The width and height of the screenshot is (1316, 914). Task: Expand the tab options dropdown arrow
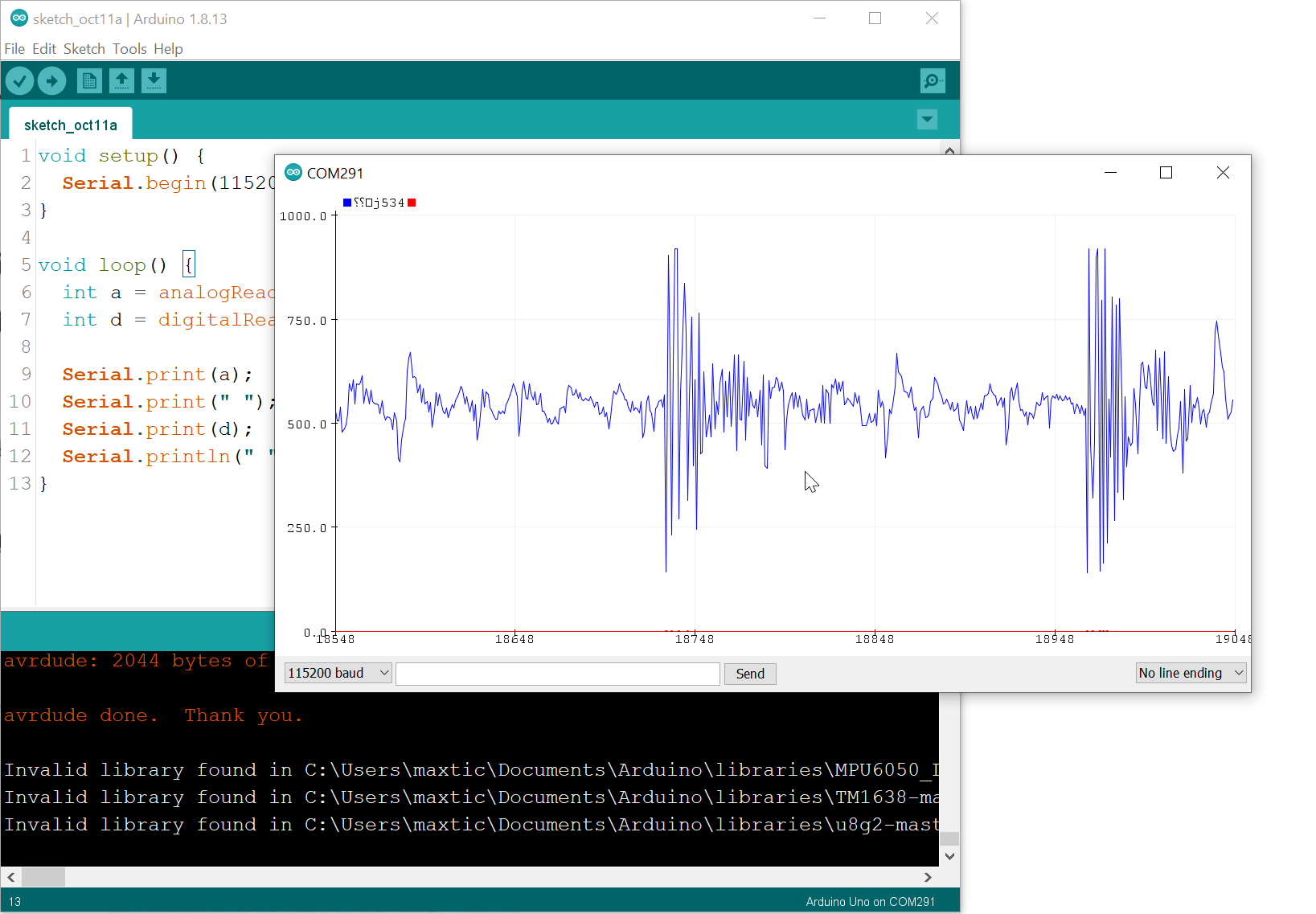coord(927,120)
